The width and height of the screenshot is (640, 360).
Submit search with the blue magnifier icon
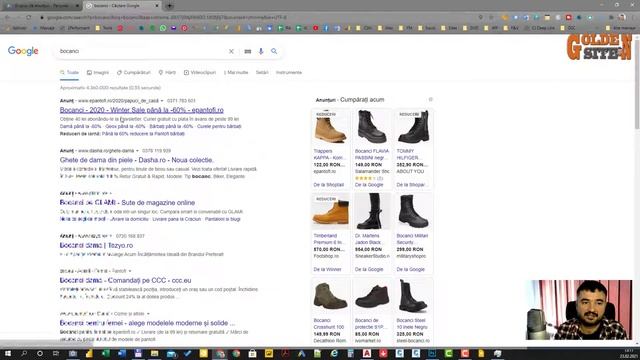coord(274,51)
